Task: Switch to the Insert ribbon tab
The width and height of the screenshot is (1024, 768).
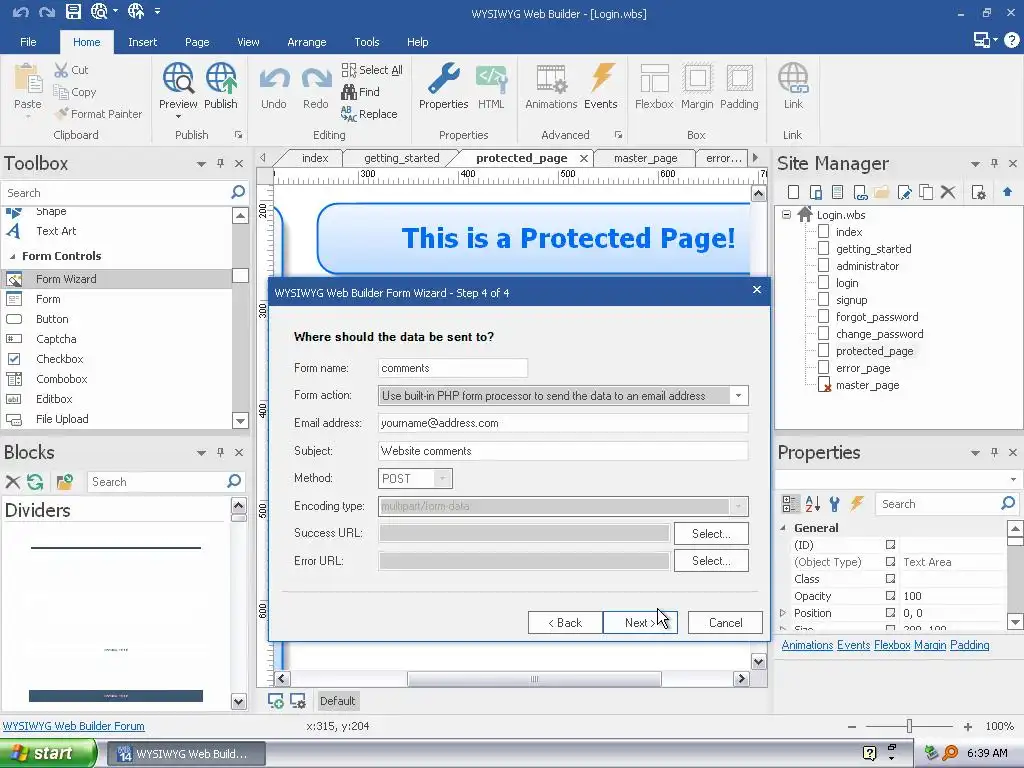Action: [x=142, y=42]
